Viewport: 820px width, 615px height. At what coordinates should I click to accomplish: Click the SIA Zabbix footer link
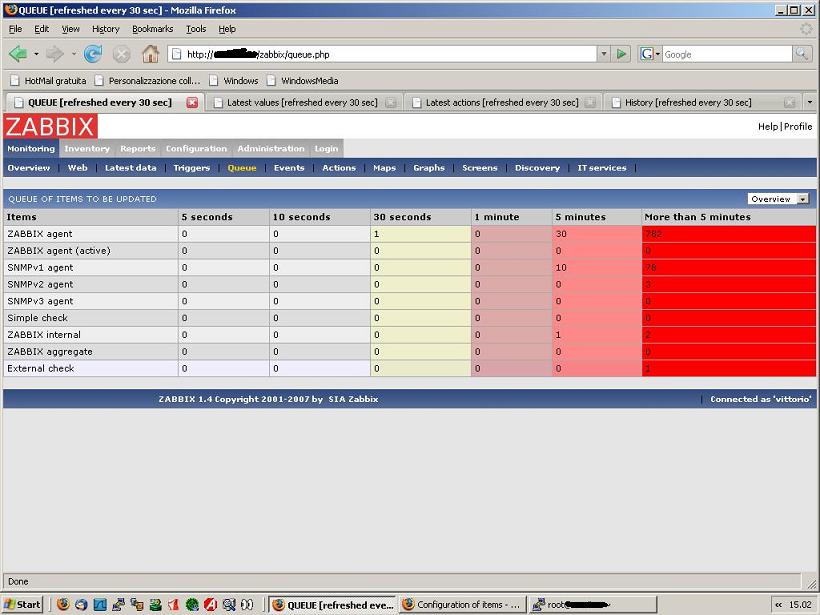353,399
